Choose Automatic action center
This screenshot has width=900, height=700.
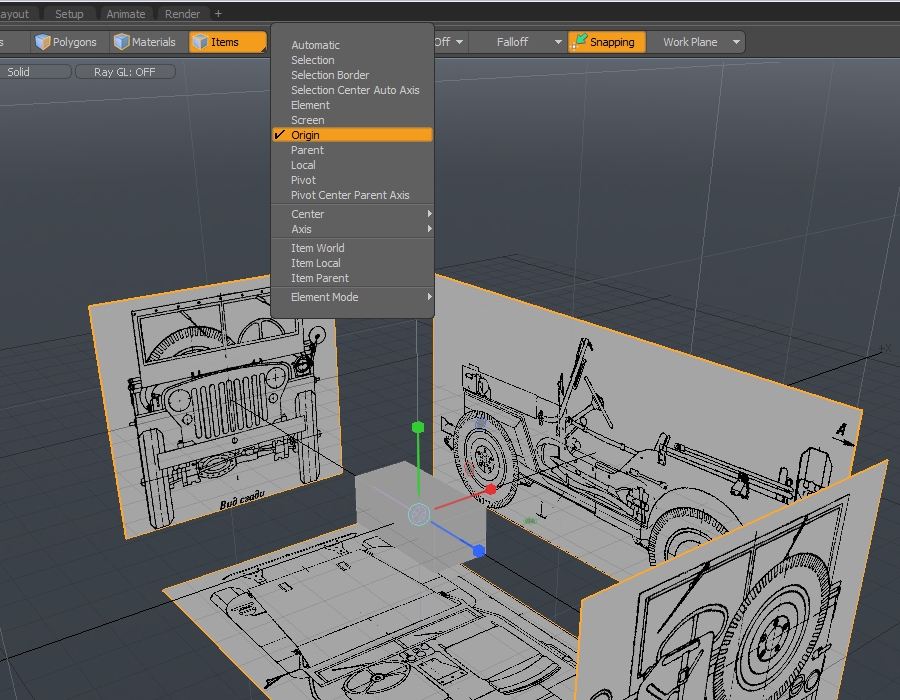(x=352, y=45)
